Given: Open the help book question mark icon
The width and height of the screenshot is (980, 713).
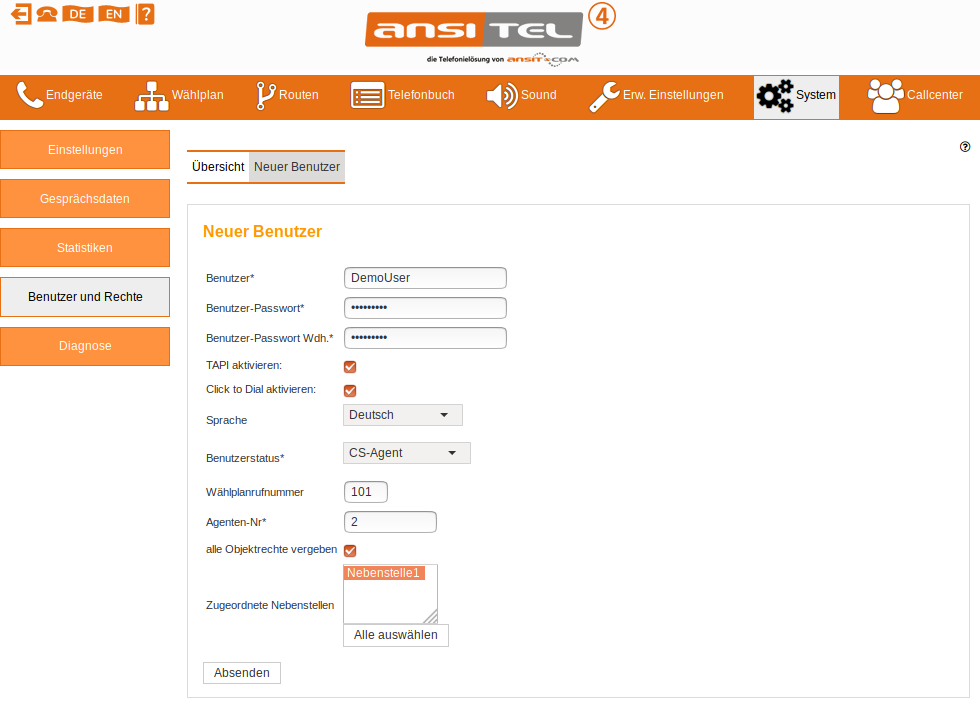Looking at the screenshot, I should [x=145, y=14].
